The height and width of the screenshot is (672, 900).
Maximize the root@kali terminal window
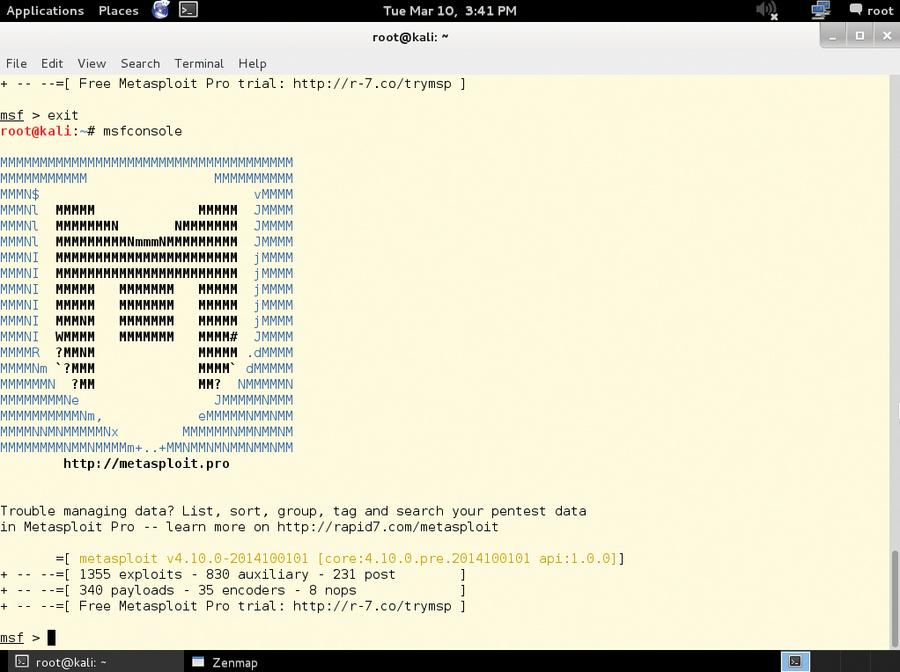[x=860, y=36]
